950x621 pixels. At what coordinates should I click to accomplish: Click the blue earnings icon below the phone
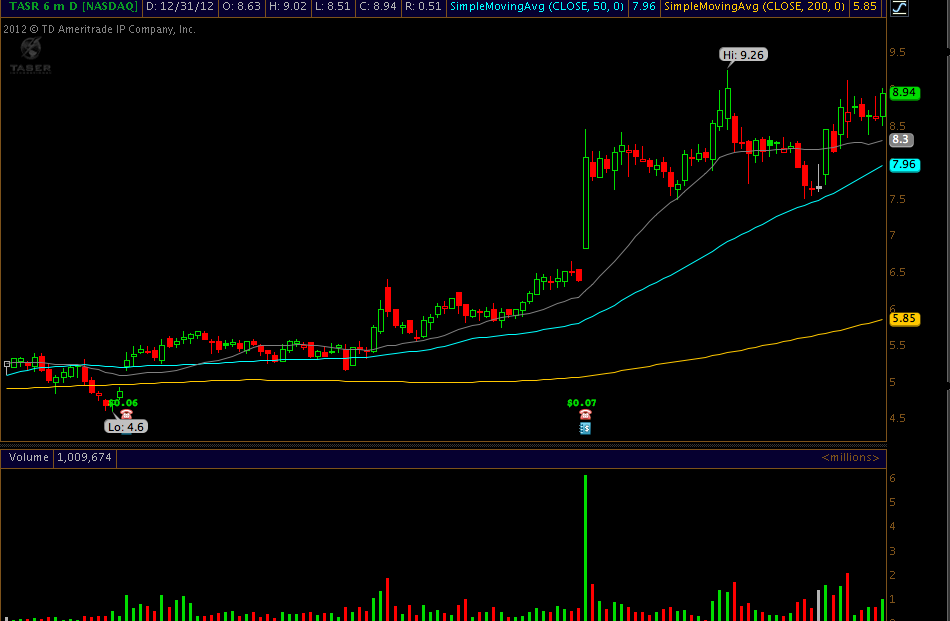585,428
